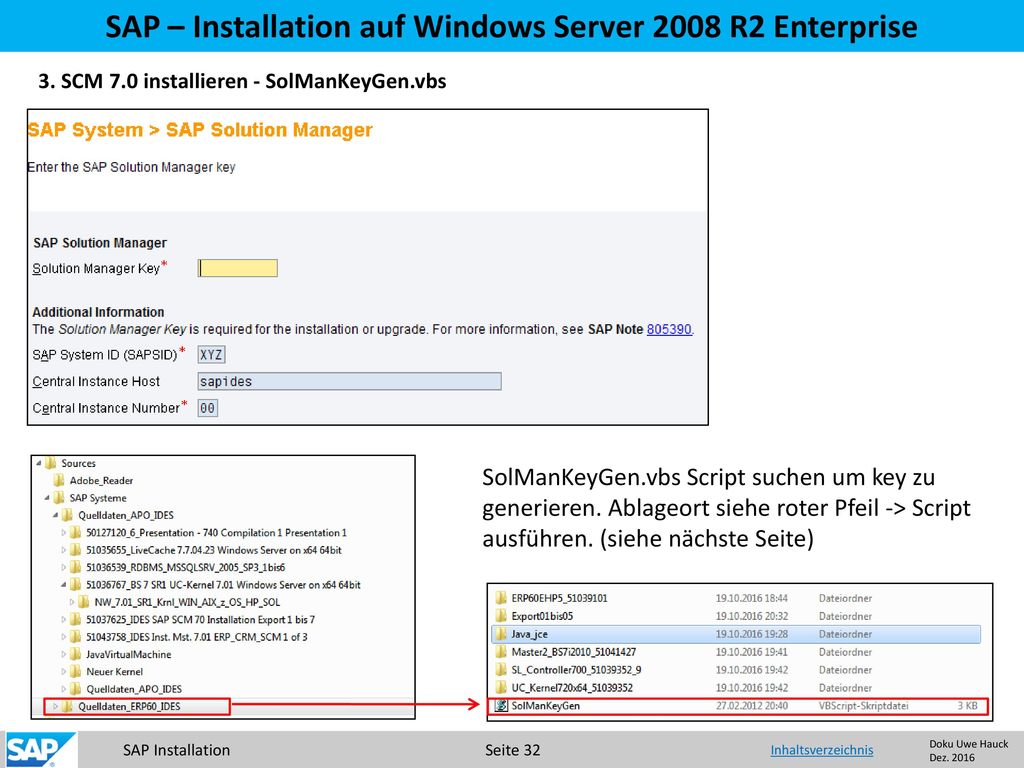Click the Master2_BS7i2010_51041427 folder icon
1024x768 pixels.
(501, 652)
